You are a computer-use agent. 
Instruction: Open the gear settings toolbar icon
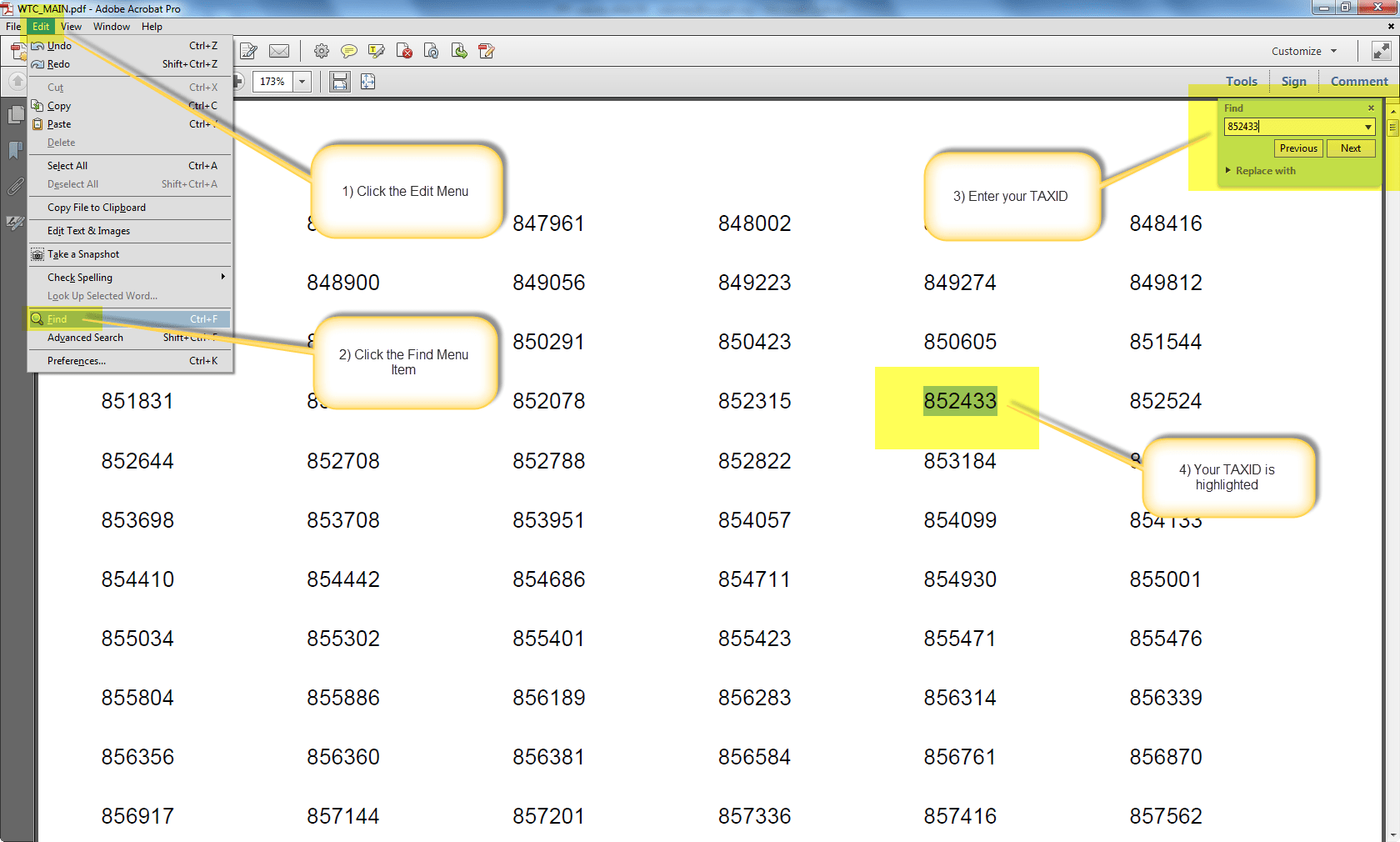322,52
